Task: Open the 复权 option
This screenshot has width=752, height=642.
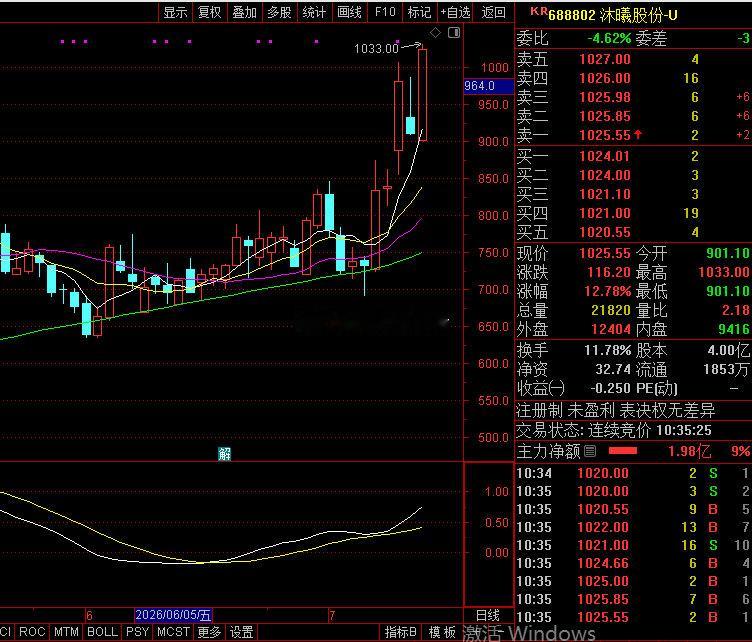Action: pyautogui.click(x=210, y=12)
